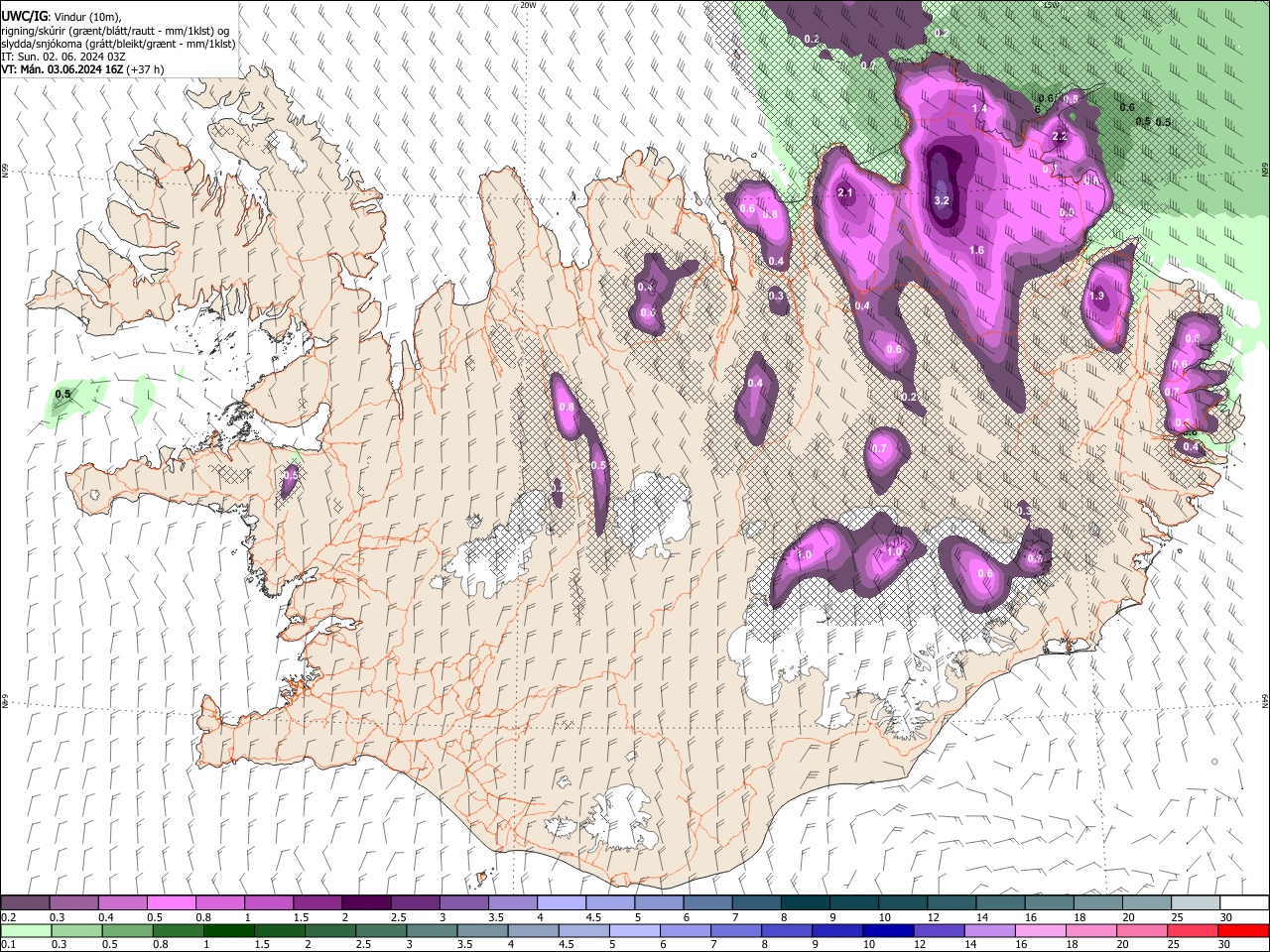This screenshot has height=952, width=1270.
Task: Click the IT initial time line
Action: tap(63, 57)
